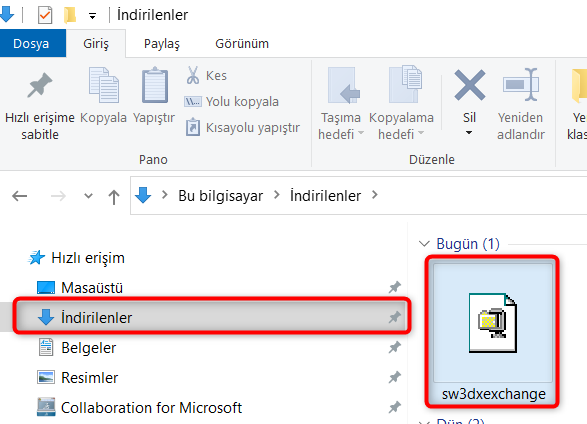The width and height of the screenshot is (587, 424).
Task: Click the Hızlı erişime sabitle pin icon
Action: point(40,85)
